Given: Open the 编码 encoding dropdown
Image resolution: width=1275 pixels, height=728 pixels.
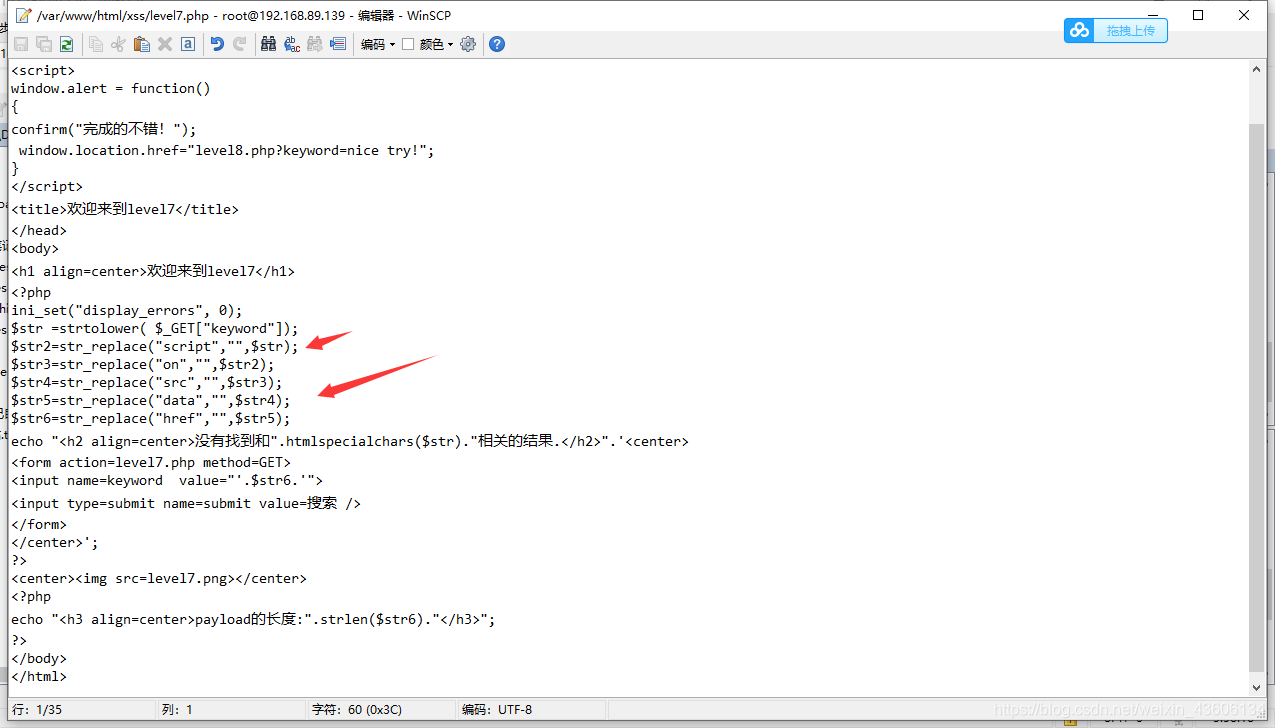Looking at the screenshot, I should (378, 44).
